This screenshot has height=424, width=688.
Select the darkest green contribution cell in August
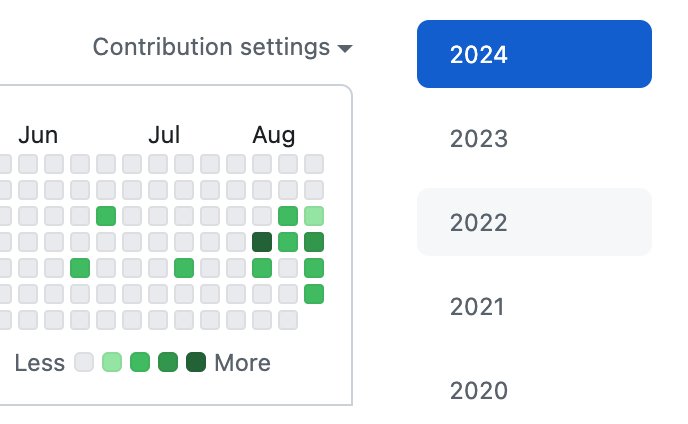pos(262,241)
